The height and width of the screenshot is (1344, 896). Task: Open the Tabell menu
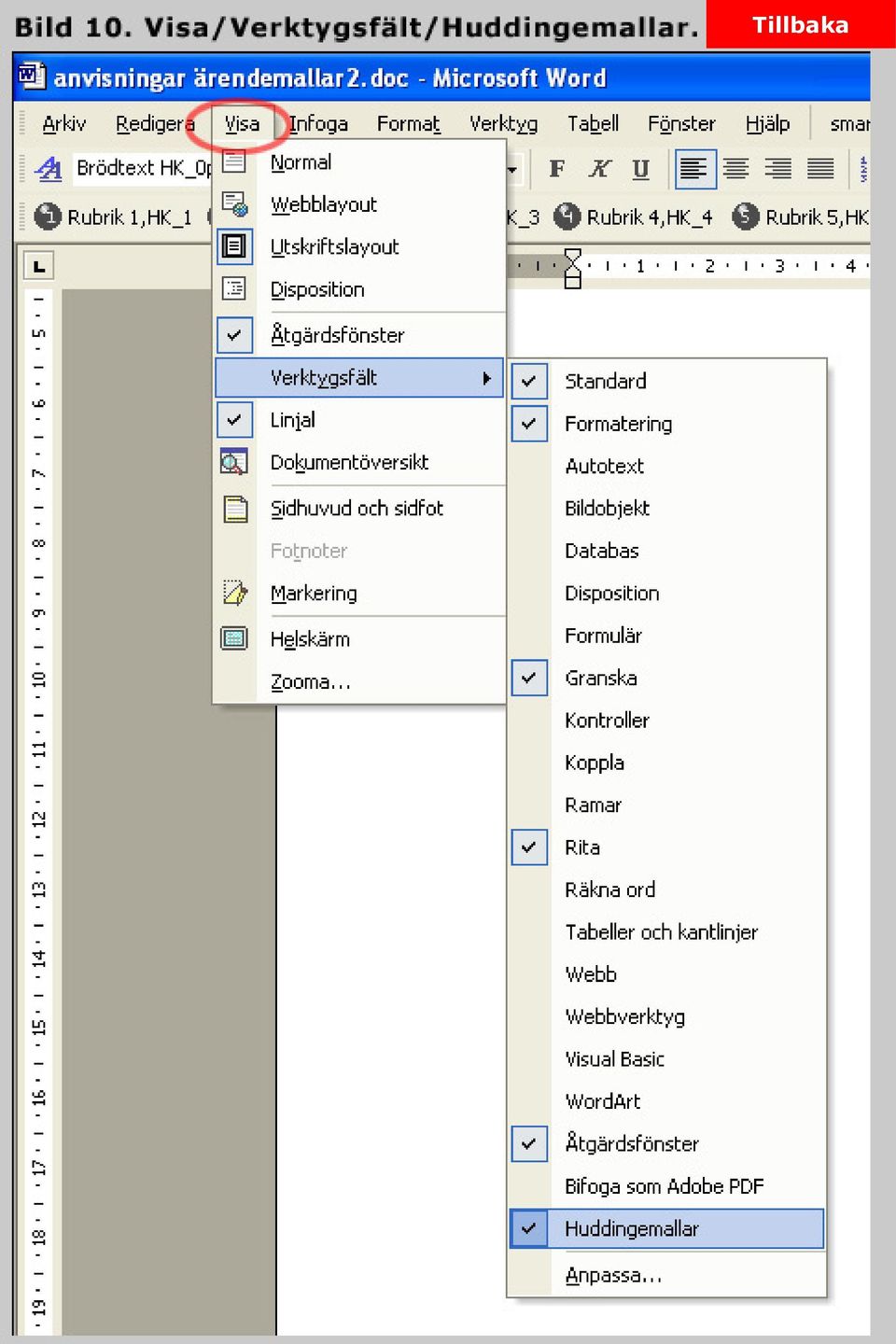point(593,124)
